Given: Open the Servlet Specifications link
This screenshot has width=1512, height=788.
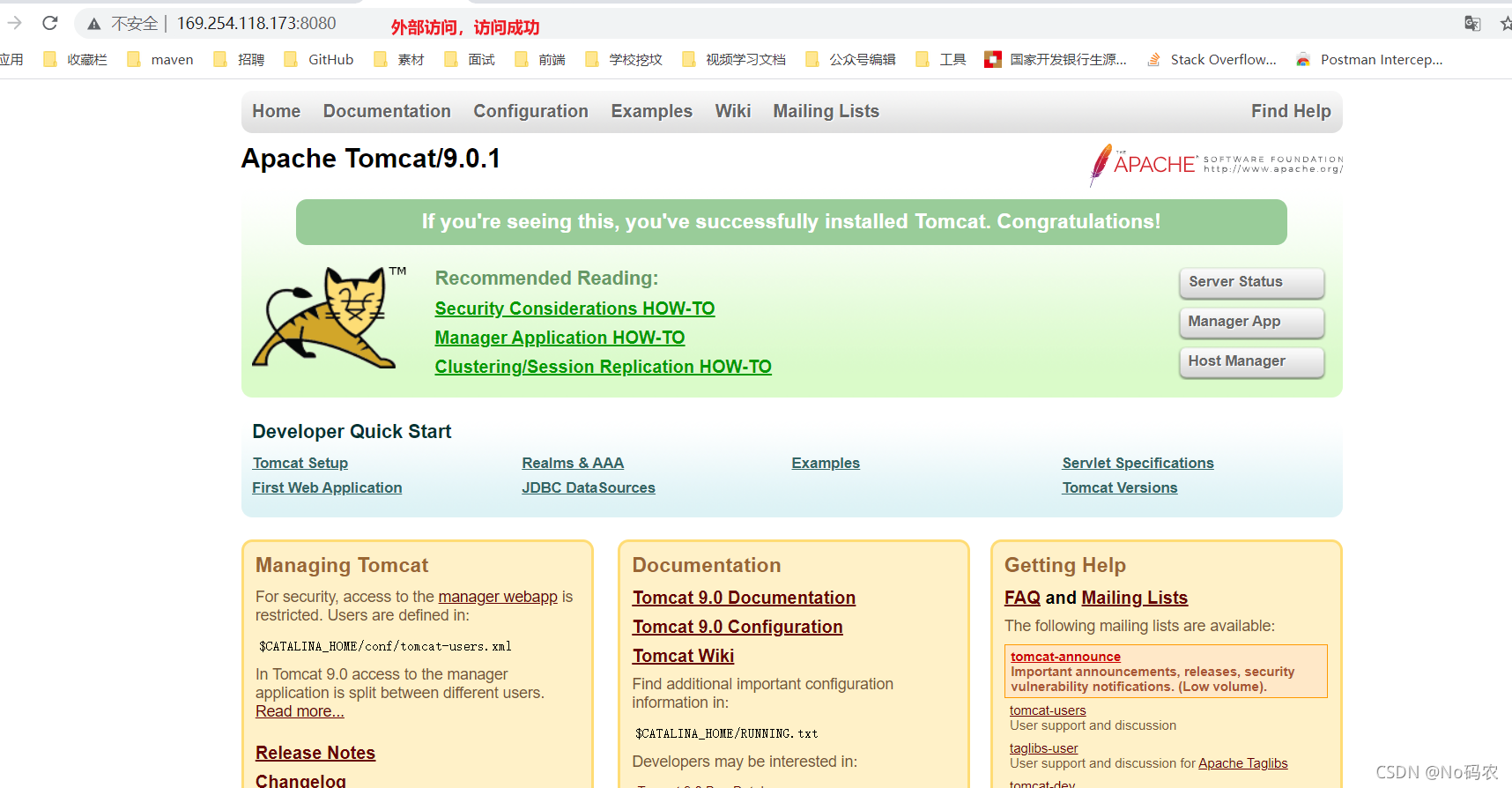Looking at the screenshot, I should coord(1138,463).
